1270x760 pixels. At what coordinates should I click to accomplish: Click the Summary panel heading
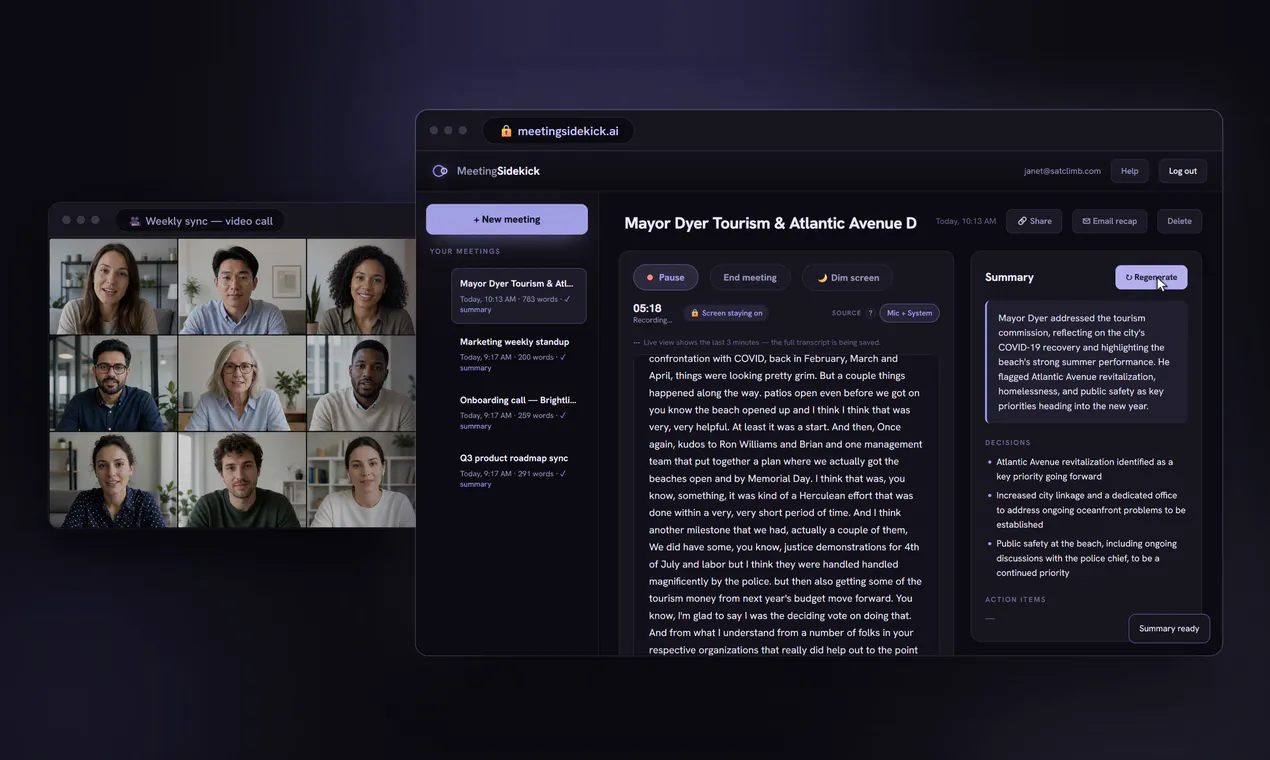pyautogui.click(x=1009, y=277)
